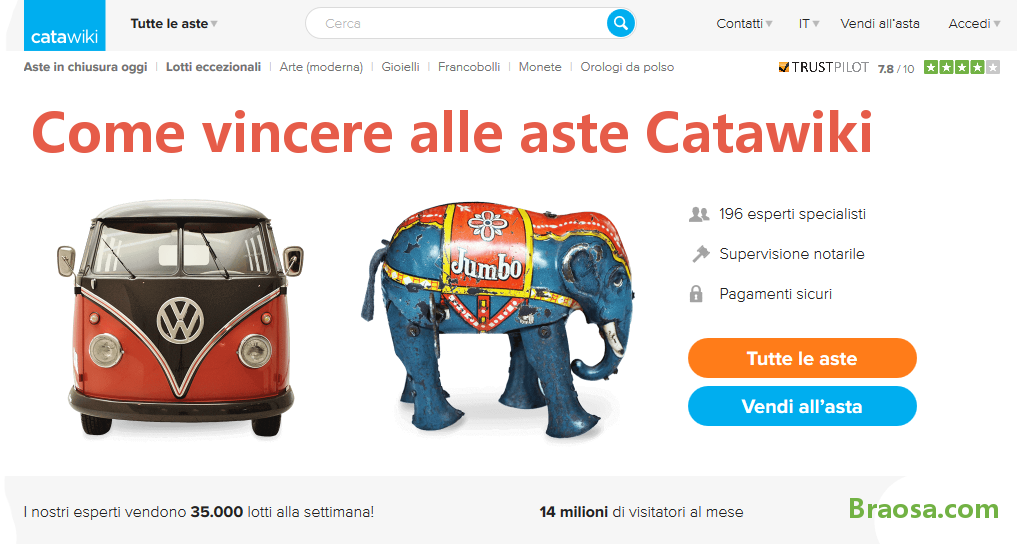
Task: Expand the Accedi login menu
Action: click(x=974, y=24)
